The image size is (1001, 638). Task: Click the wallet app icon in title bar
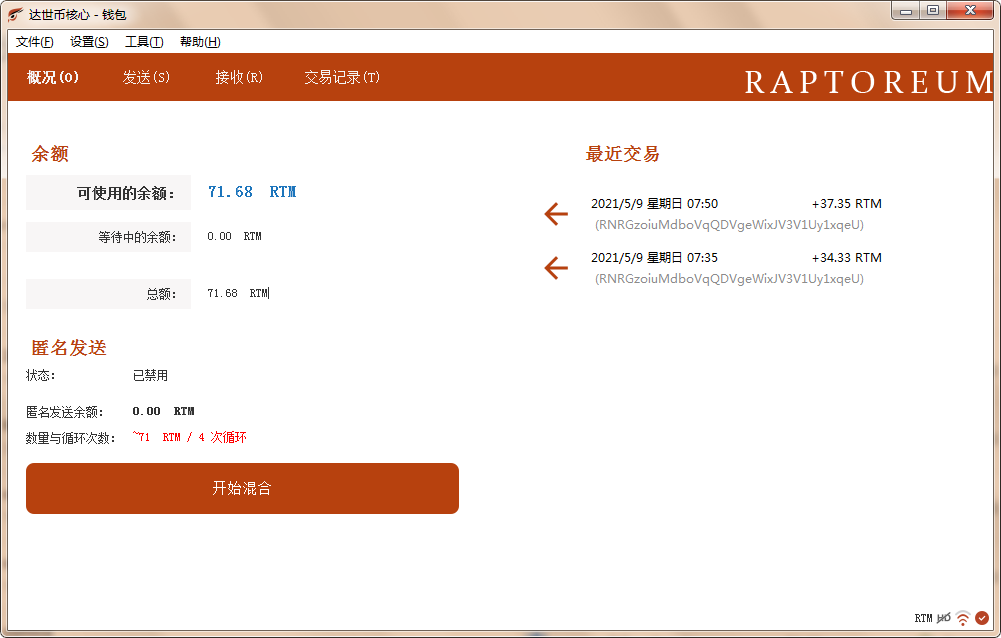click(x=15, y=14)
